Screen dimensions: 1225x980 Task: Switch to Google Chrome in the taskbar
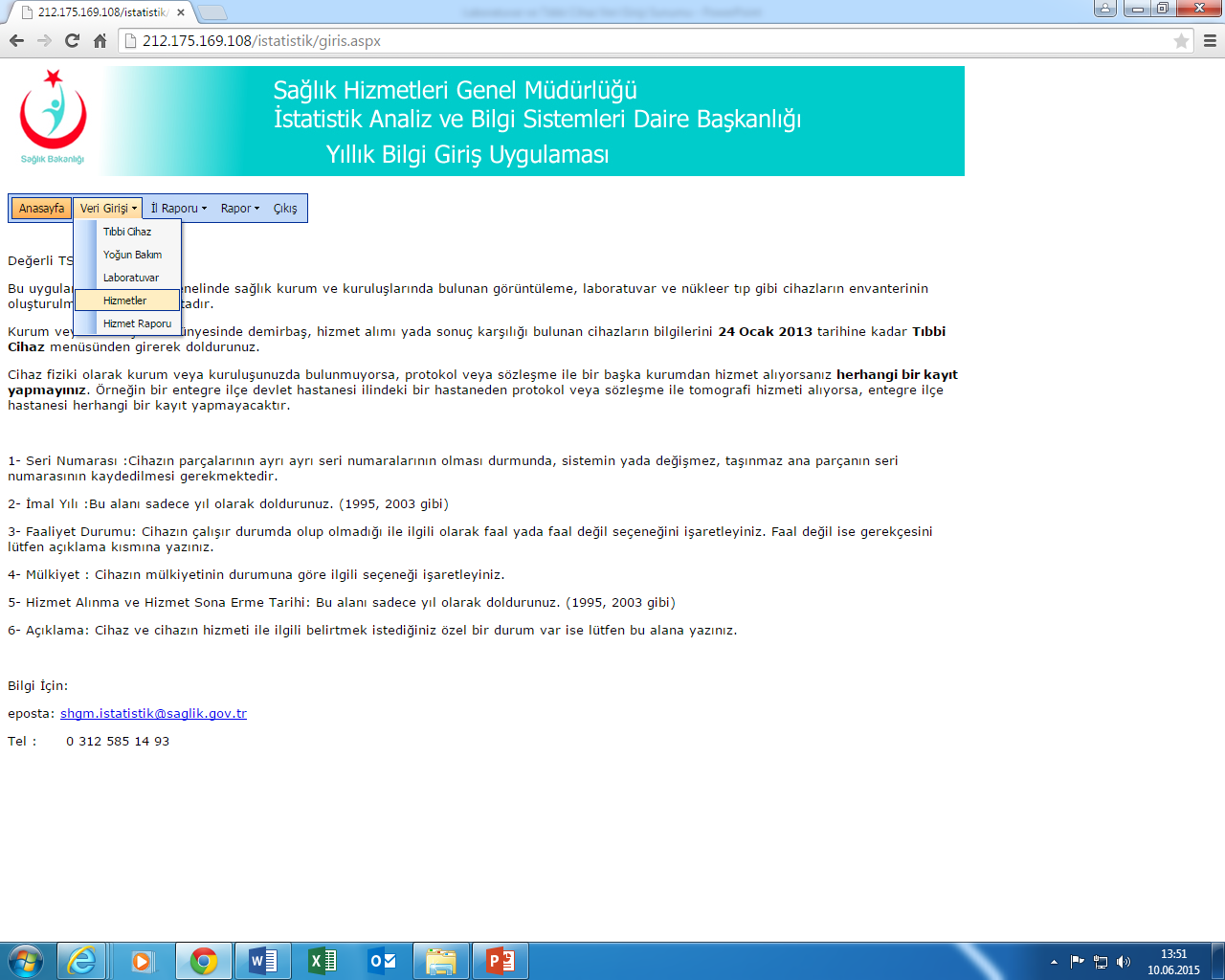[x=203, y=961]
